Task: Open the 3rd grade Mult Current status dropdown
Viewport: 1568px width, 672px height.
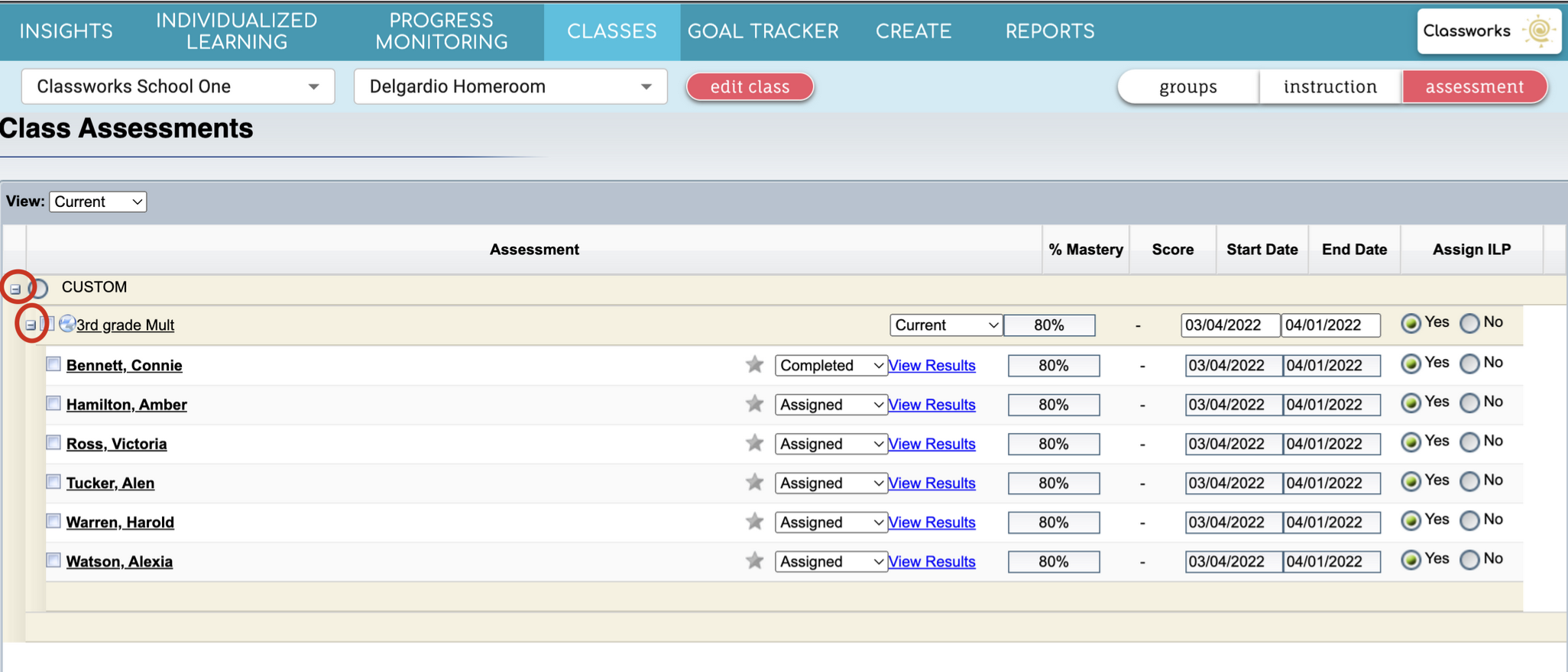Action: [x=946, y=325]
